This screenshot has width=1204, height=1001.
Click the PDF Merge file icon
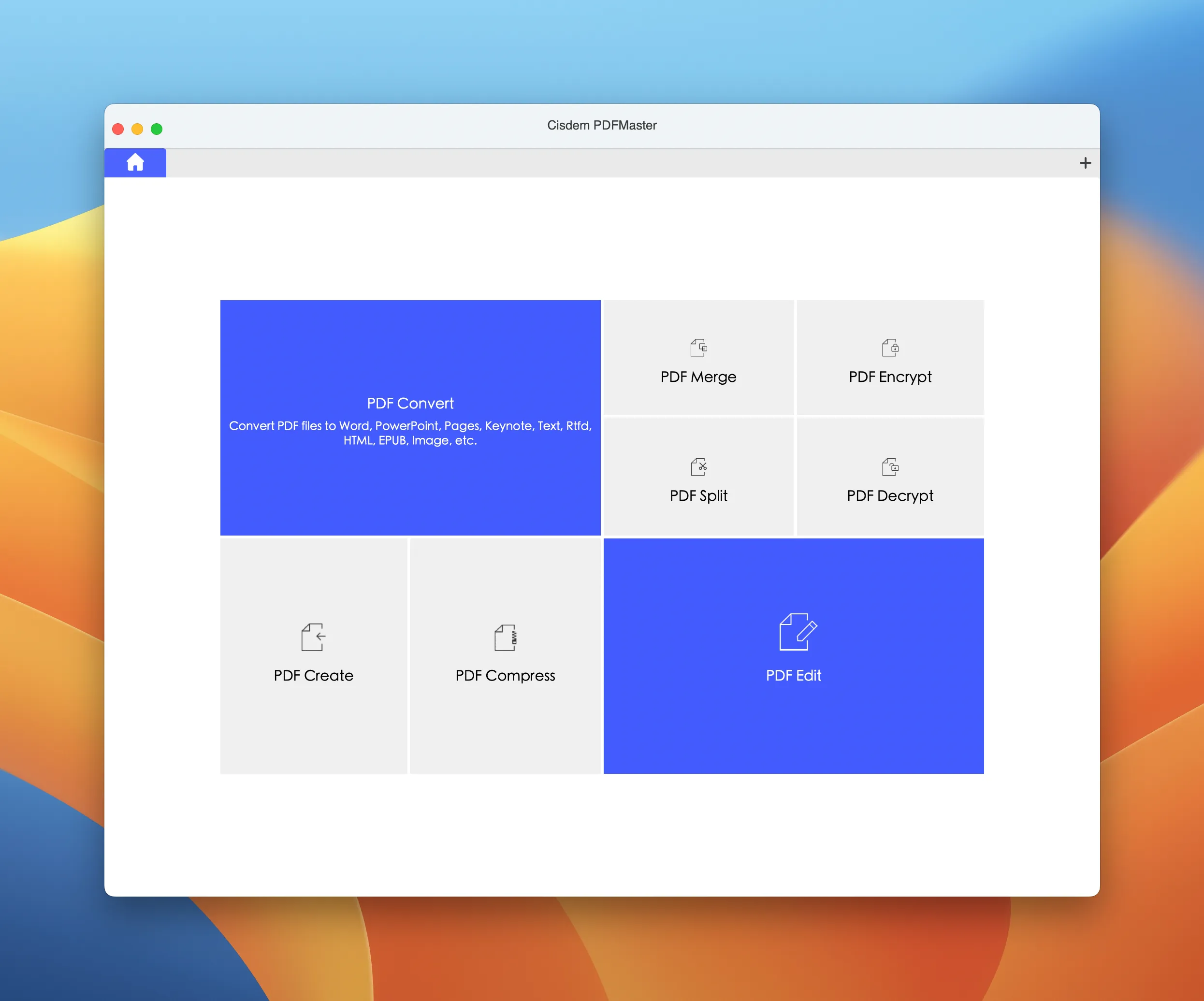tap(698, 348)
